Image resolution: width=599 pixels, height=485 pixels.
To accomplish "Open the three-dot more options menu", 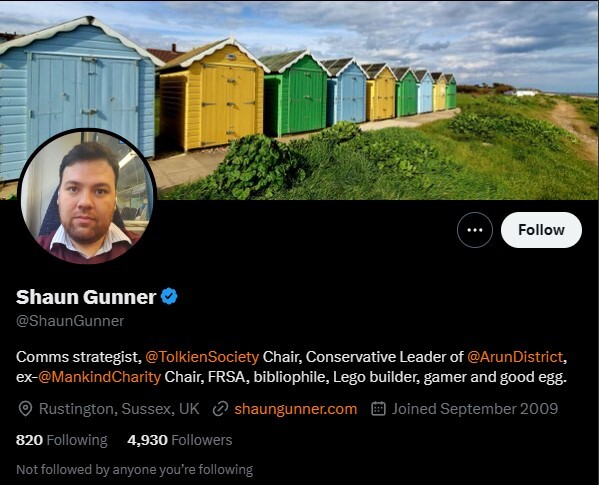I will tap(474, 230).
